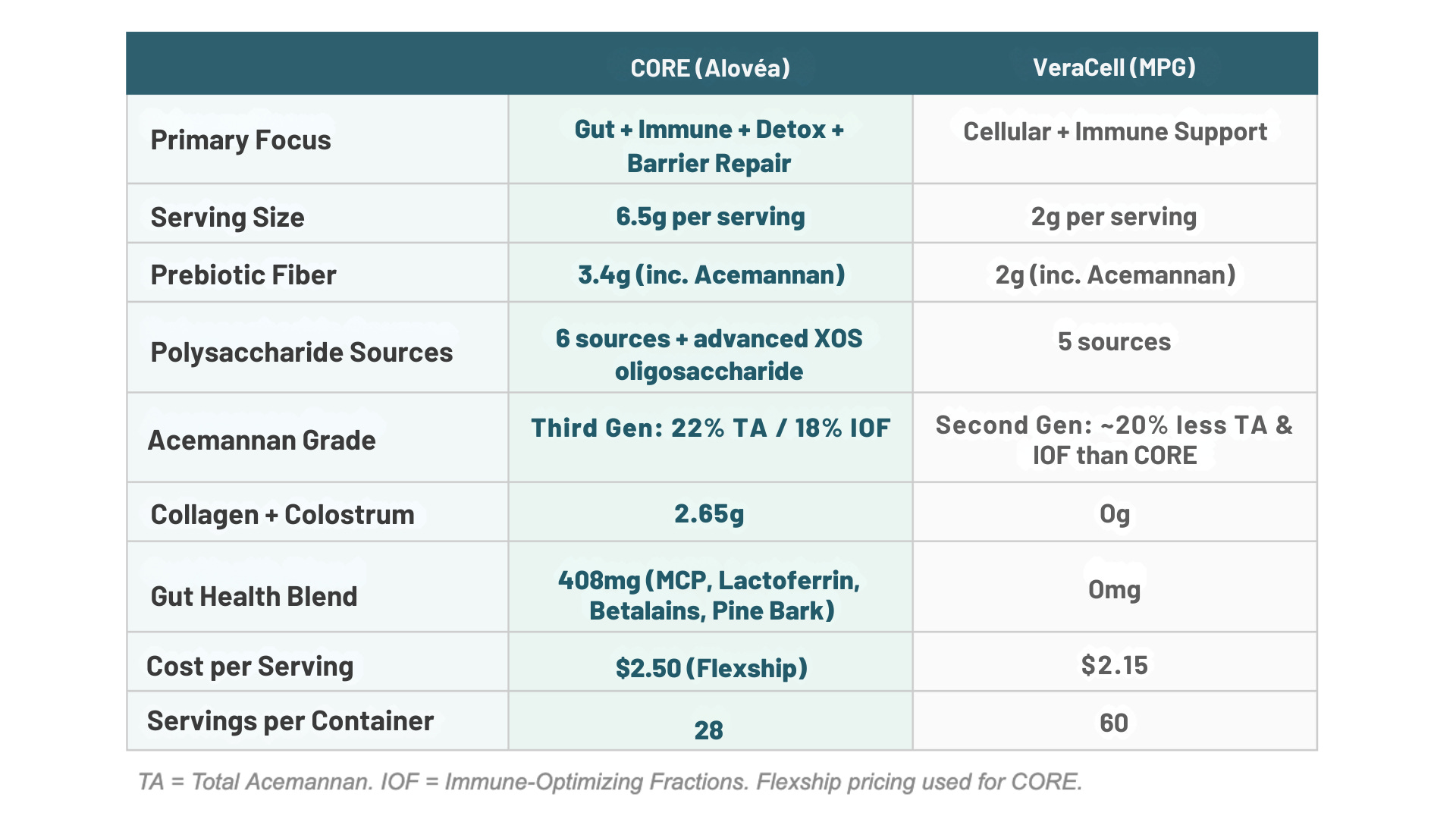Click the 6.5g per serving cell
This screenshot has height=819, width=1456.
pos(710,217)
